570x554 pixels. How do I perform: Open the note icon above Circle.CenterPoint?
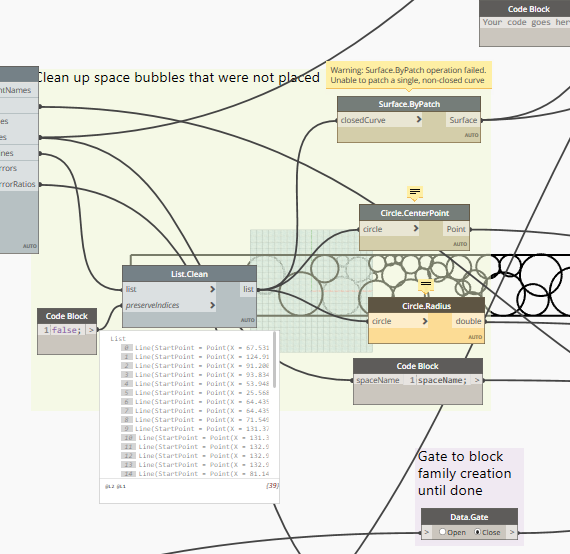click(415, 192)
